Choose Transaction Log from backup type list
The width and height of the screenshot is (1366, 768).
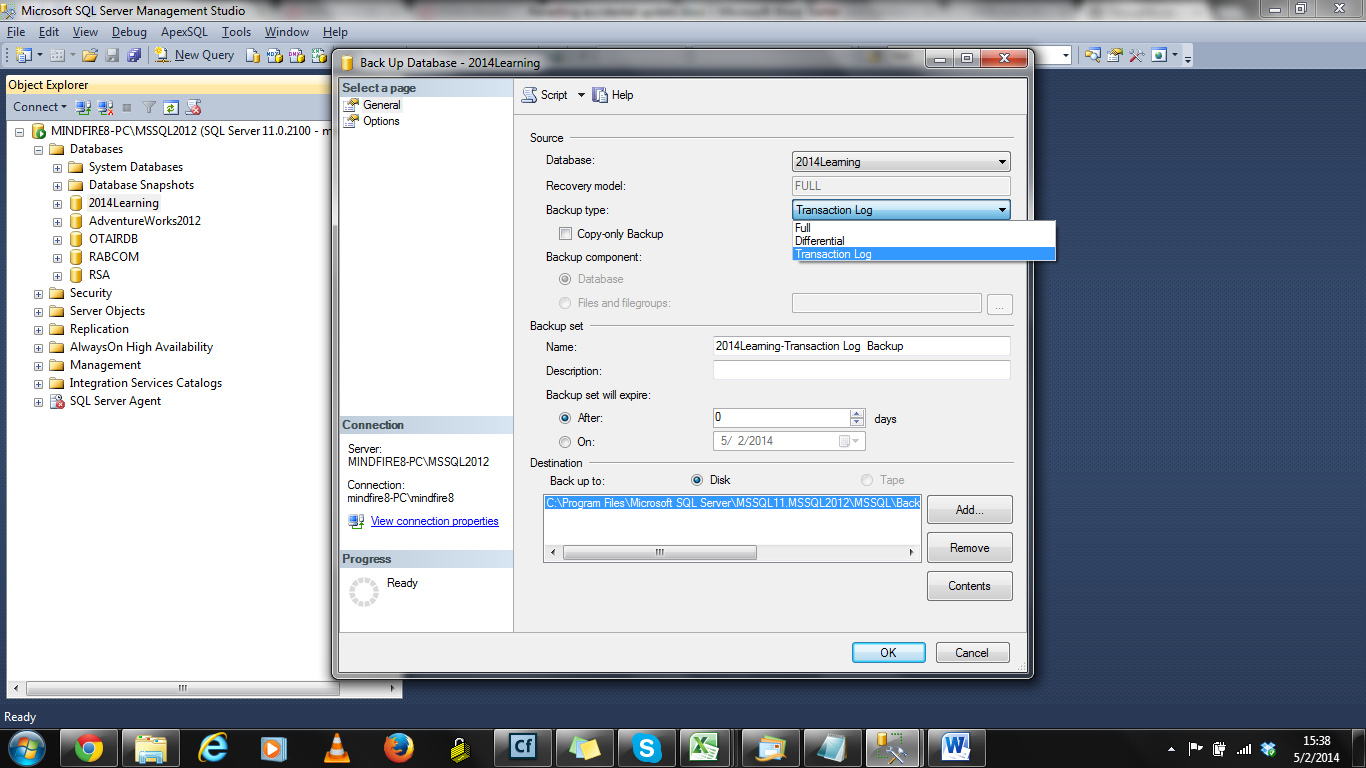coord(924,254)
